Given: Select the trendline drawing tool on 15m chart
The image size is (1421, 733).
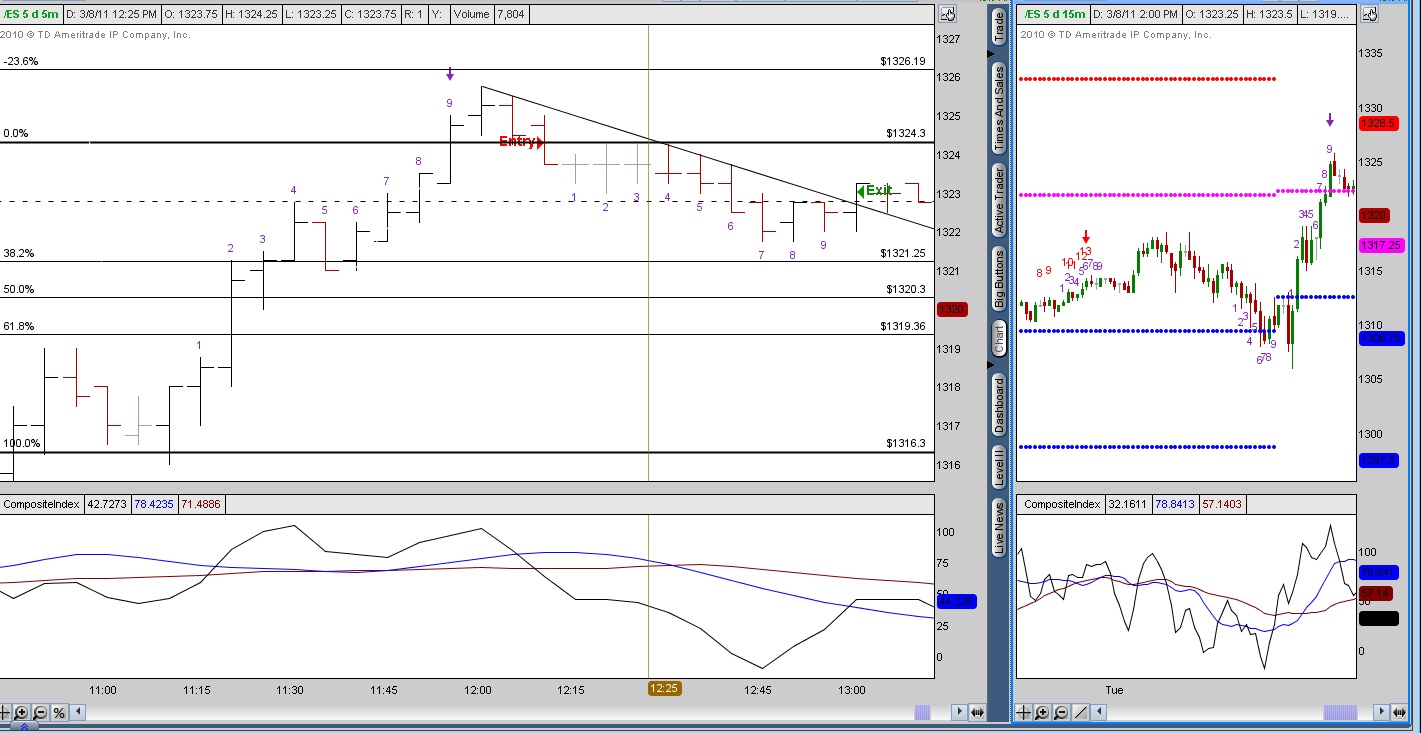Looking at the screenshot, I should tap(1079, 712).
